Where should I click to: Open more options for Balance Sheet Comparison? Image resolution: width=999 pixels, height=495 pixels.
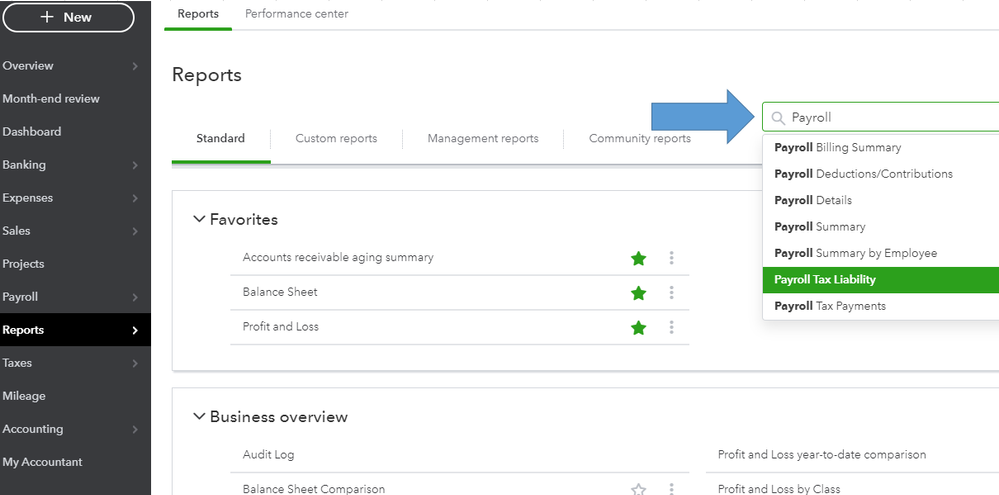click(671, 489)
